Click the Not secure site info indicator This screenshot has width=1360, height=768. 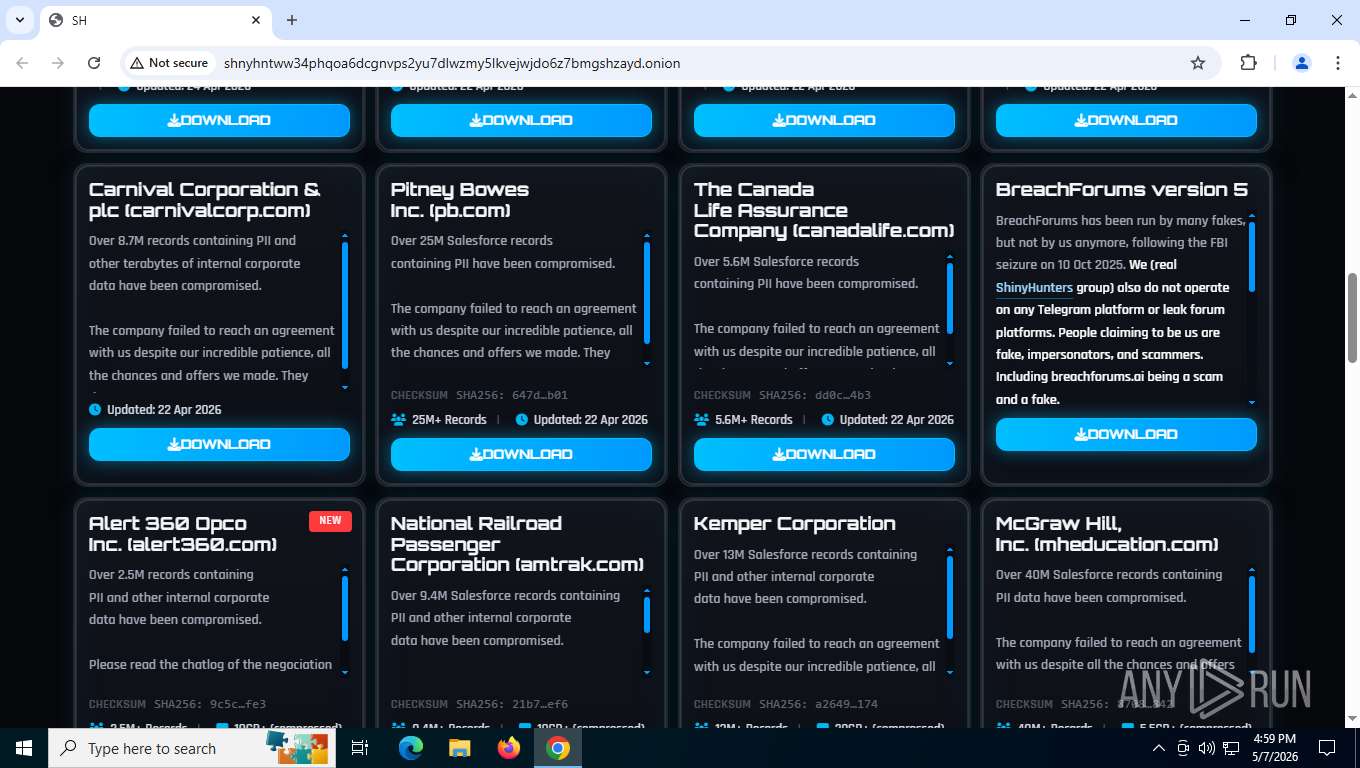(169, 63)
